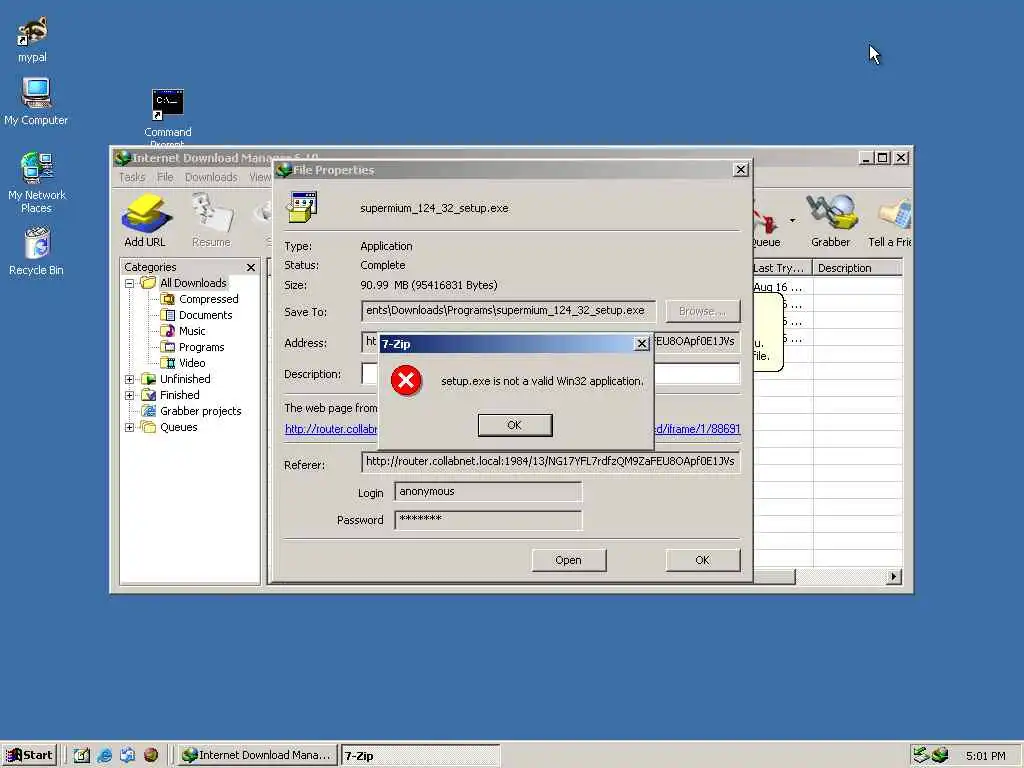Click the Outlook Express quick launch icon
This screenshot has width=1024, height=768.
127,755
